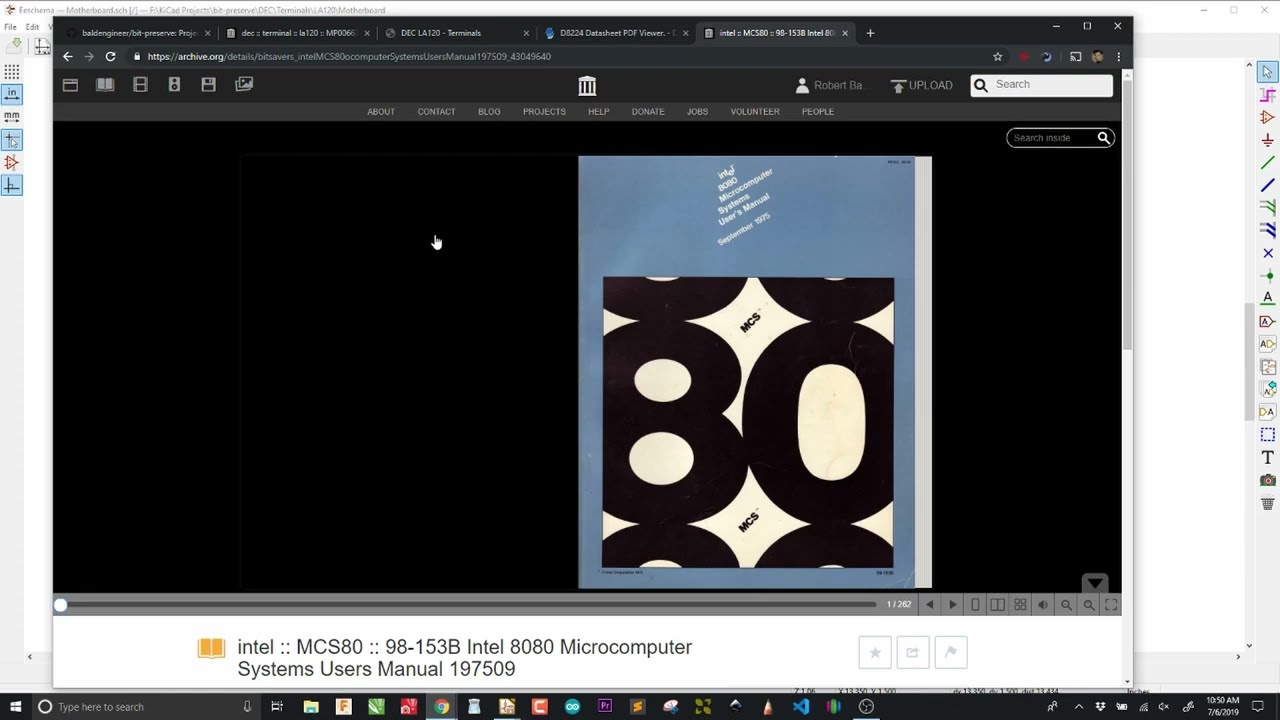This screenshot has height=720, width=1280.
Task: Go to the previous page in book reader
Action: 929,605
